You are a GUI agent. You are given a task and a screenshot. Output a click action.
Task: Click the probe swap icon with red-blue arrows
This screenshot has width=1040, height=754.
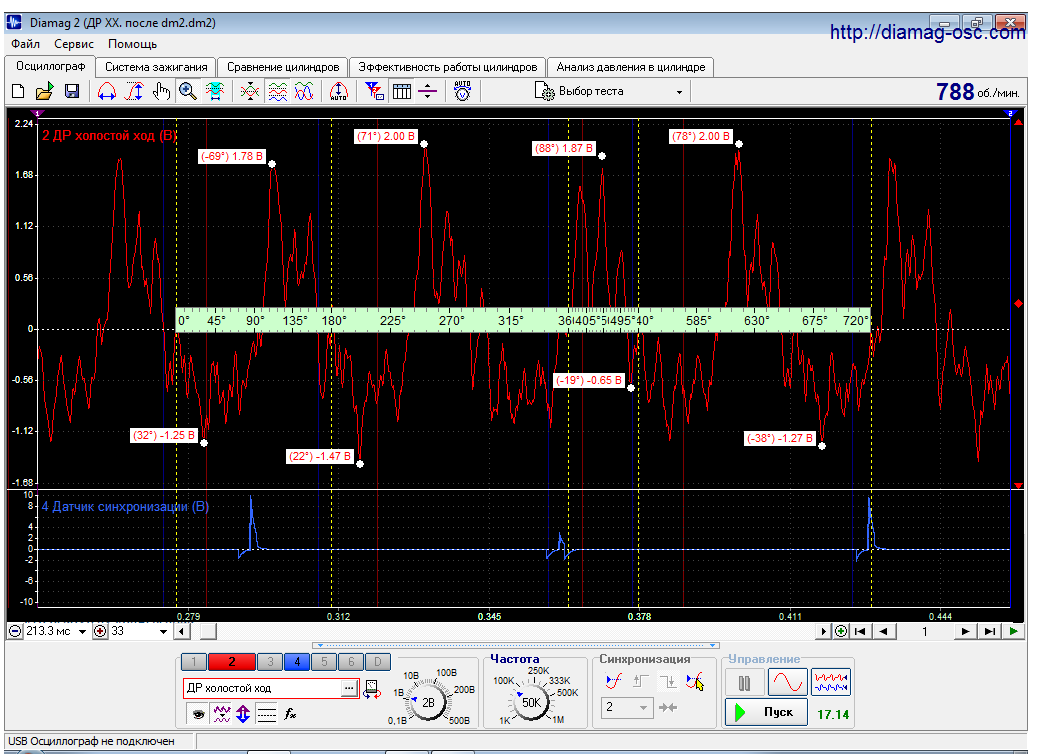[x=372, y=689]
